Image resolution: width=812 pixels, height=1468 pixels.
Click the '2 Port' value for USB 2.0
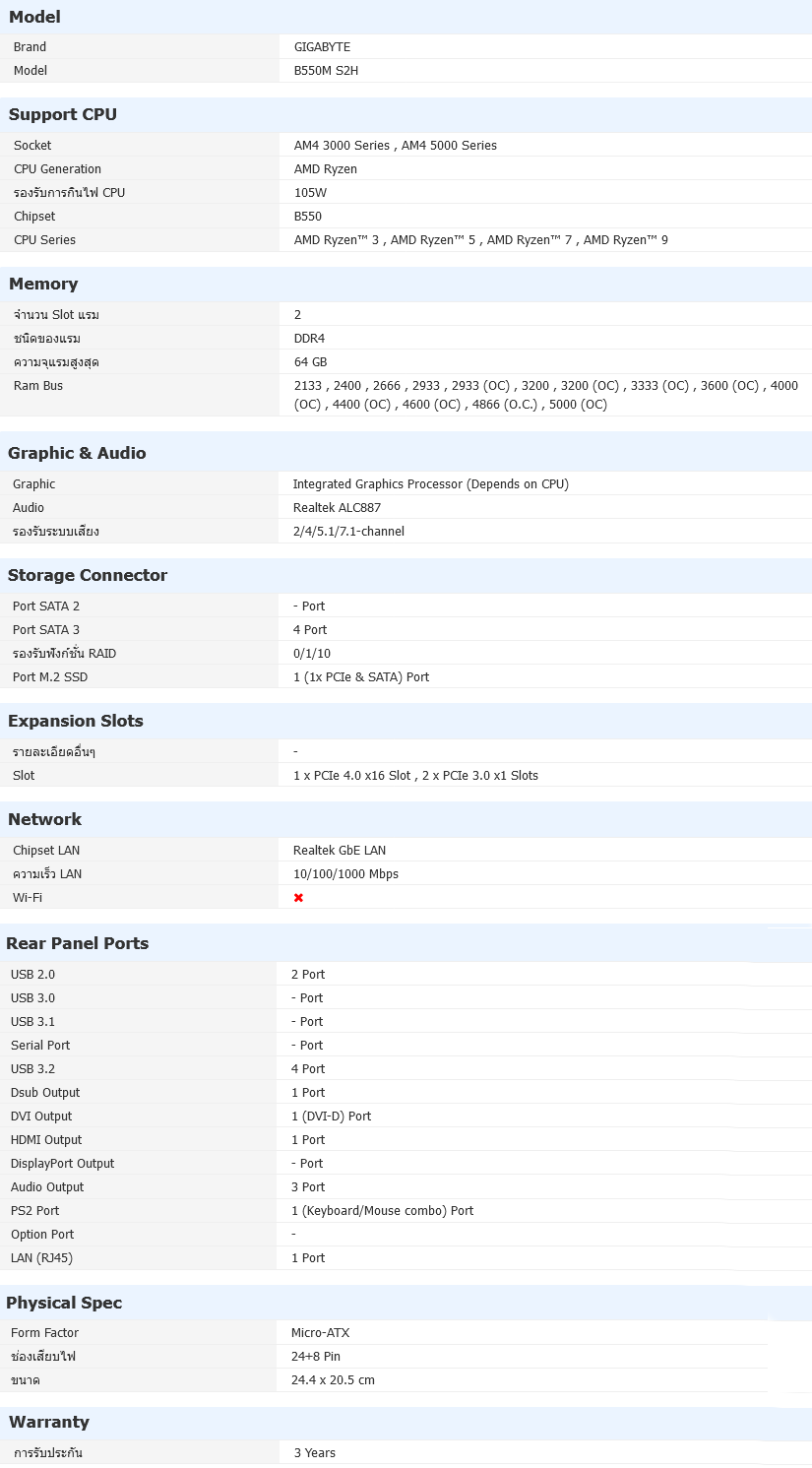click(308, 975)
